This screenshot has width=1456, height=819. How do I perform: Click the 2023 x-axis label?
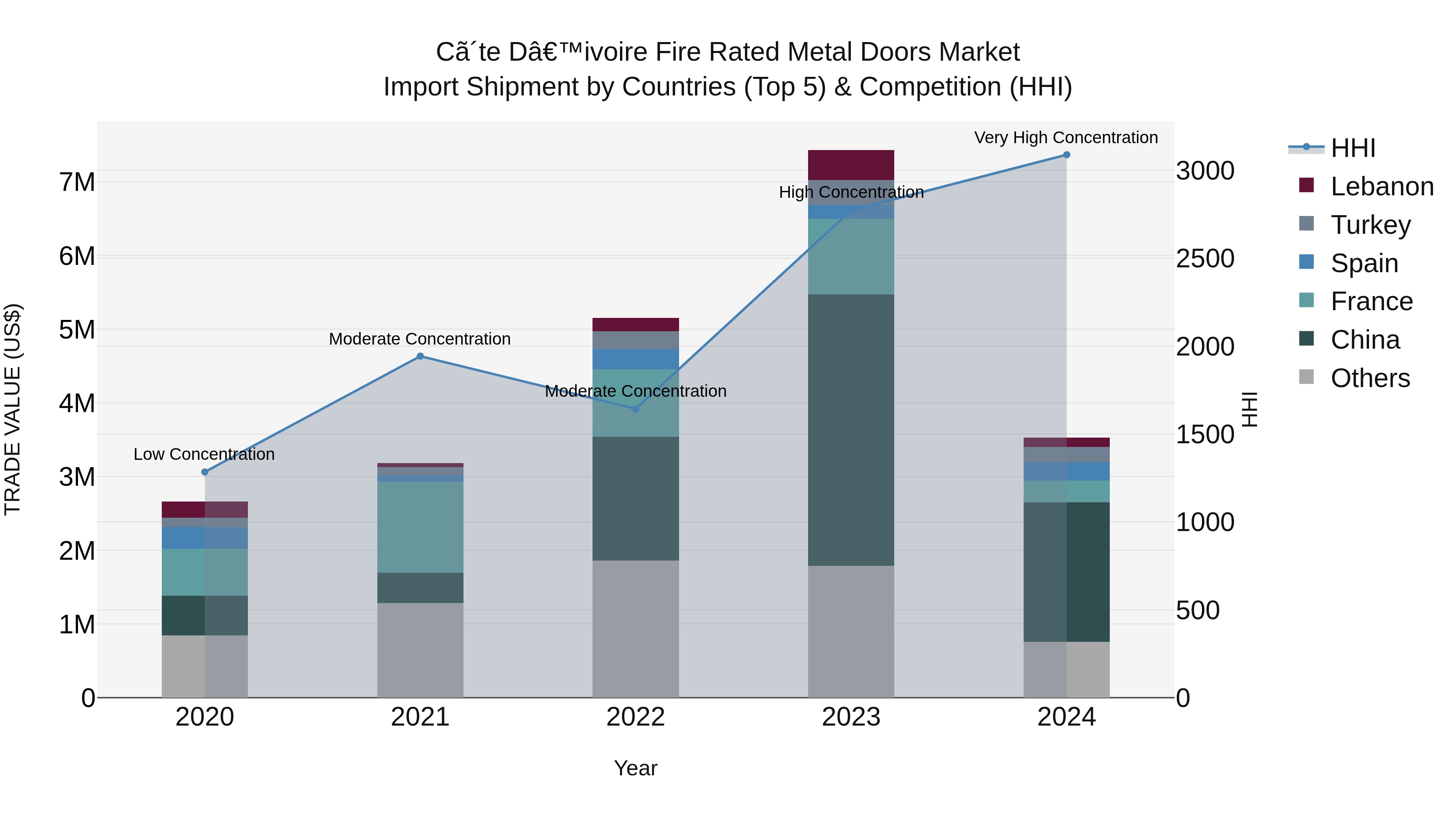[x=851, y=717]
